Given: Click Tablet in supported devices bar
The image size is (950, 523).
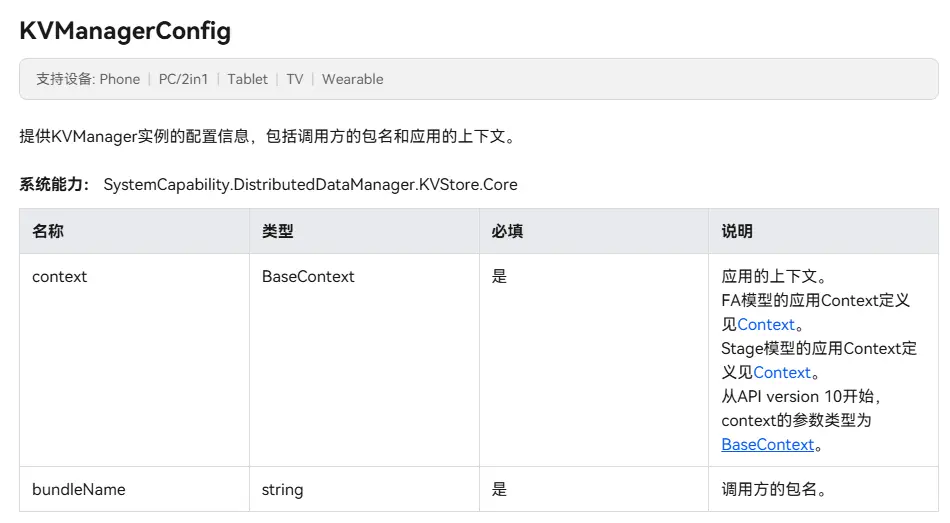Looking at the screenshot, I should 247,79.
